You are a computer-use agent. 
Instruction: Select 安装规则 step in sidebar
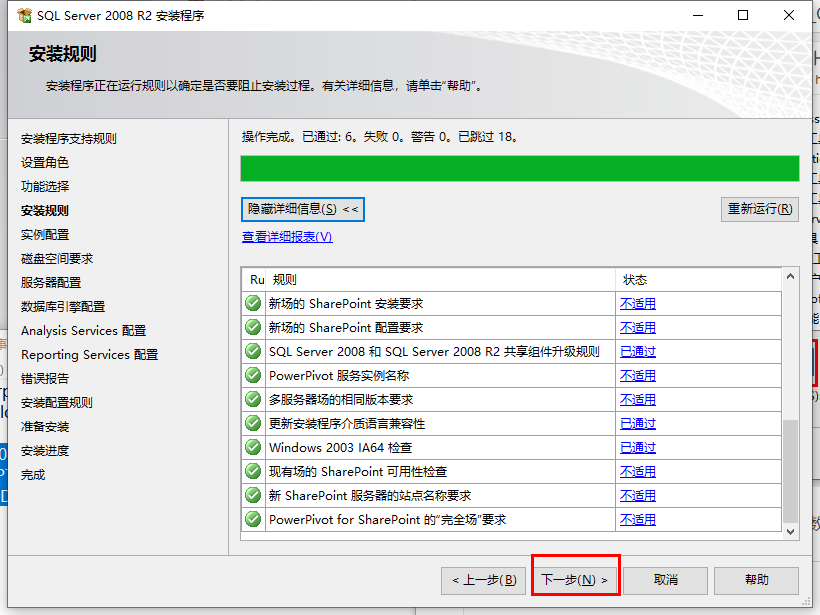44,211
